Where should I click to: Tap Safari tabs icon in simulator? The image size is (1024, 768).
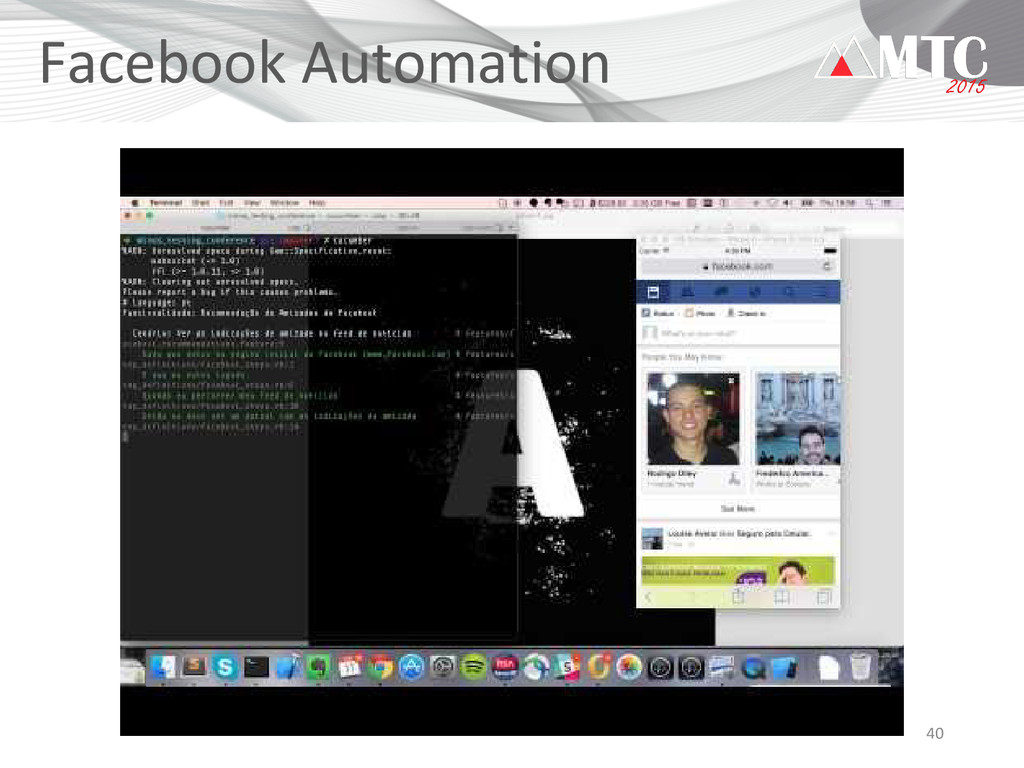coord(824,597)
